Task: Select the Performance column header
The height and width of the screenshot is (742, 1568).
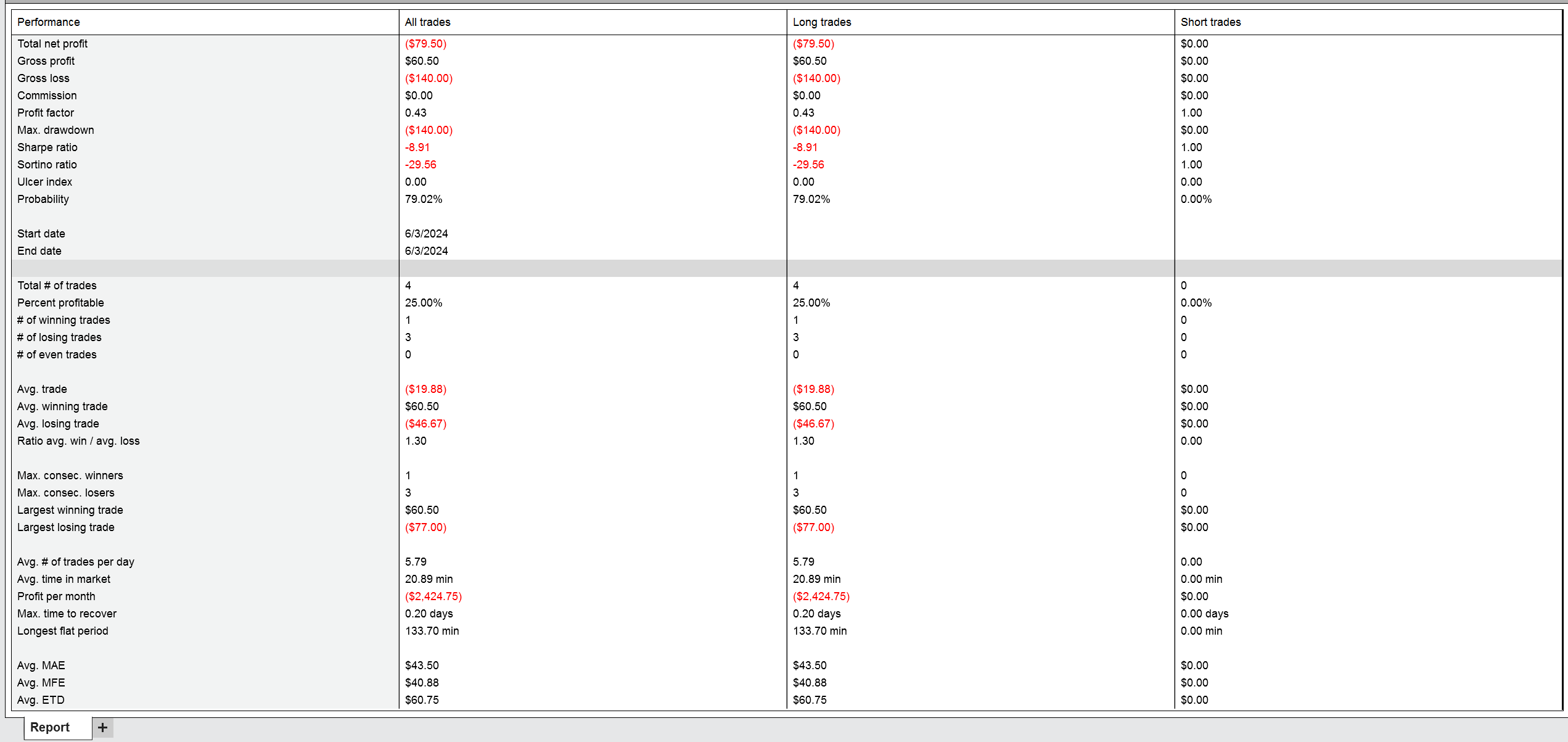Action: click(x=49, y=22)
